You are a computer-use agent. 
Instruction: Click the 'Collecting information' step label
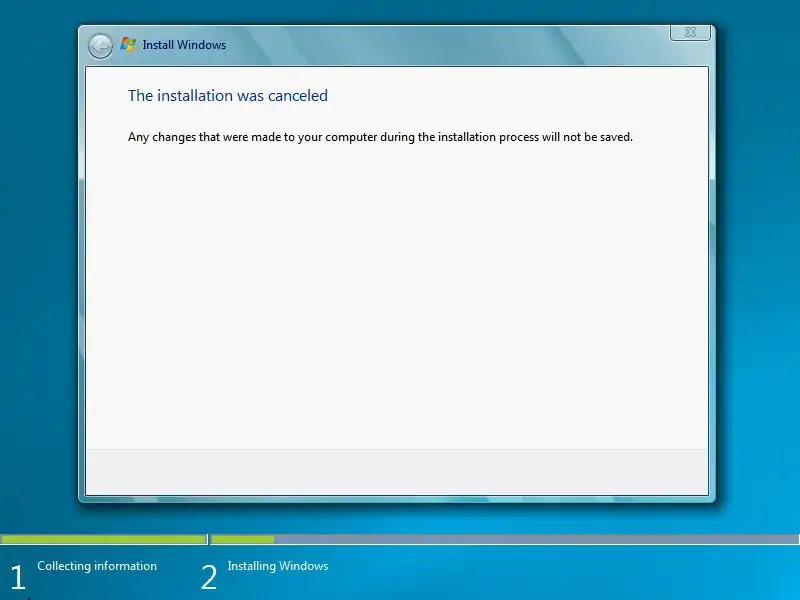(97, 566)
